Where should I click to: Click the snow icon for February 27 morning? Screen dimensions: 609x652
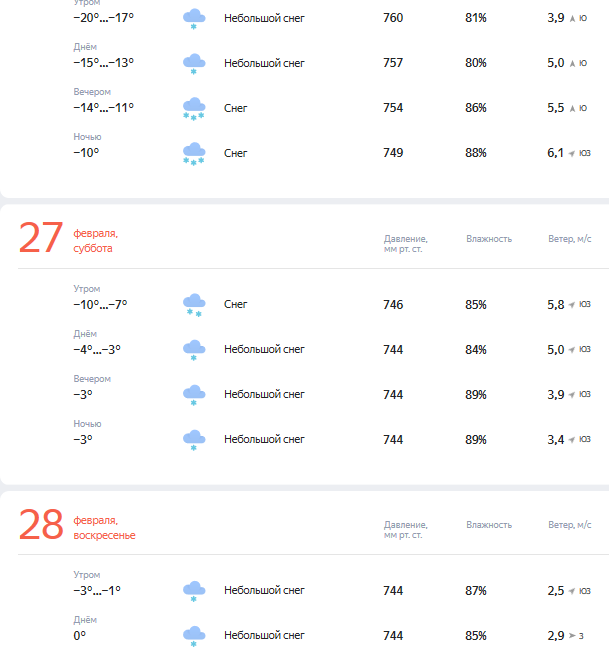pyautogui.click(x=194, y=305)
